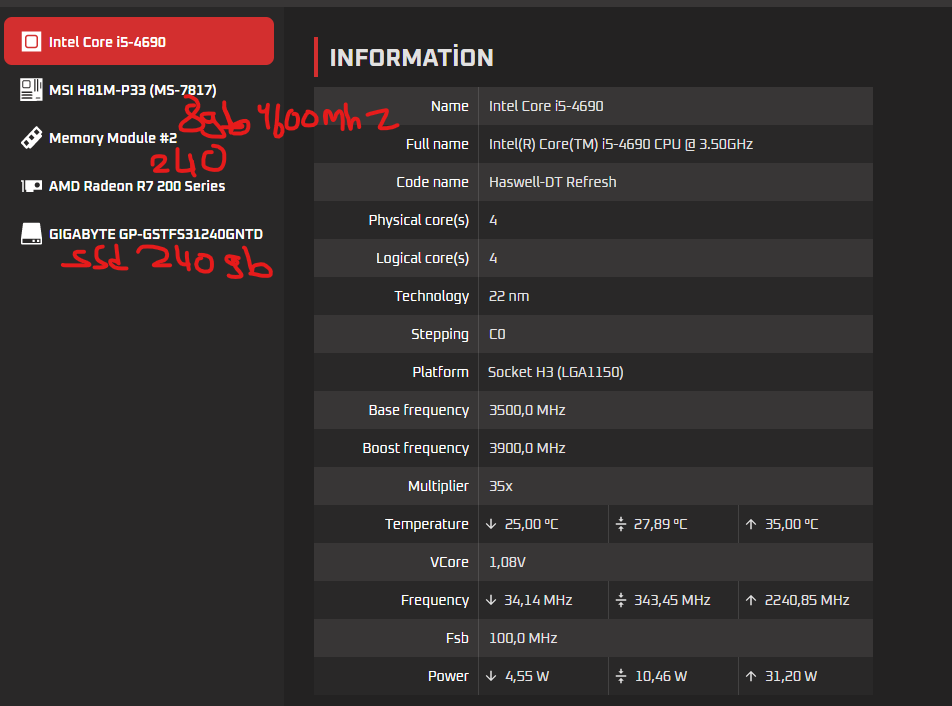952x706 pixels.
Task: Click minimum temperature 25,00 °C
Action: (531, 524)
